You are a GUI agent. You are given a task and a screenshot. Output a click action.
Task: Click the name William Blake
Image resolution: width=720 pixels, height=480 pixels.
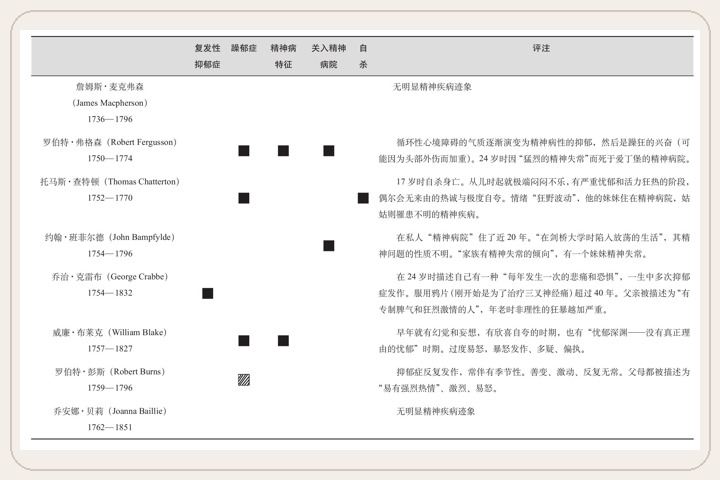coord(137,333)
